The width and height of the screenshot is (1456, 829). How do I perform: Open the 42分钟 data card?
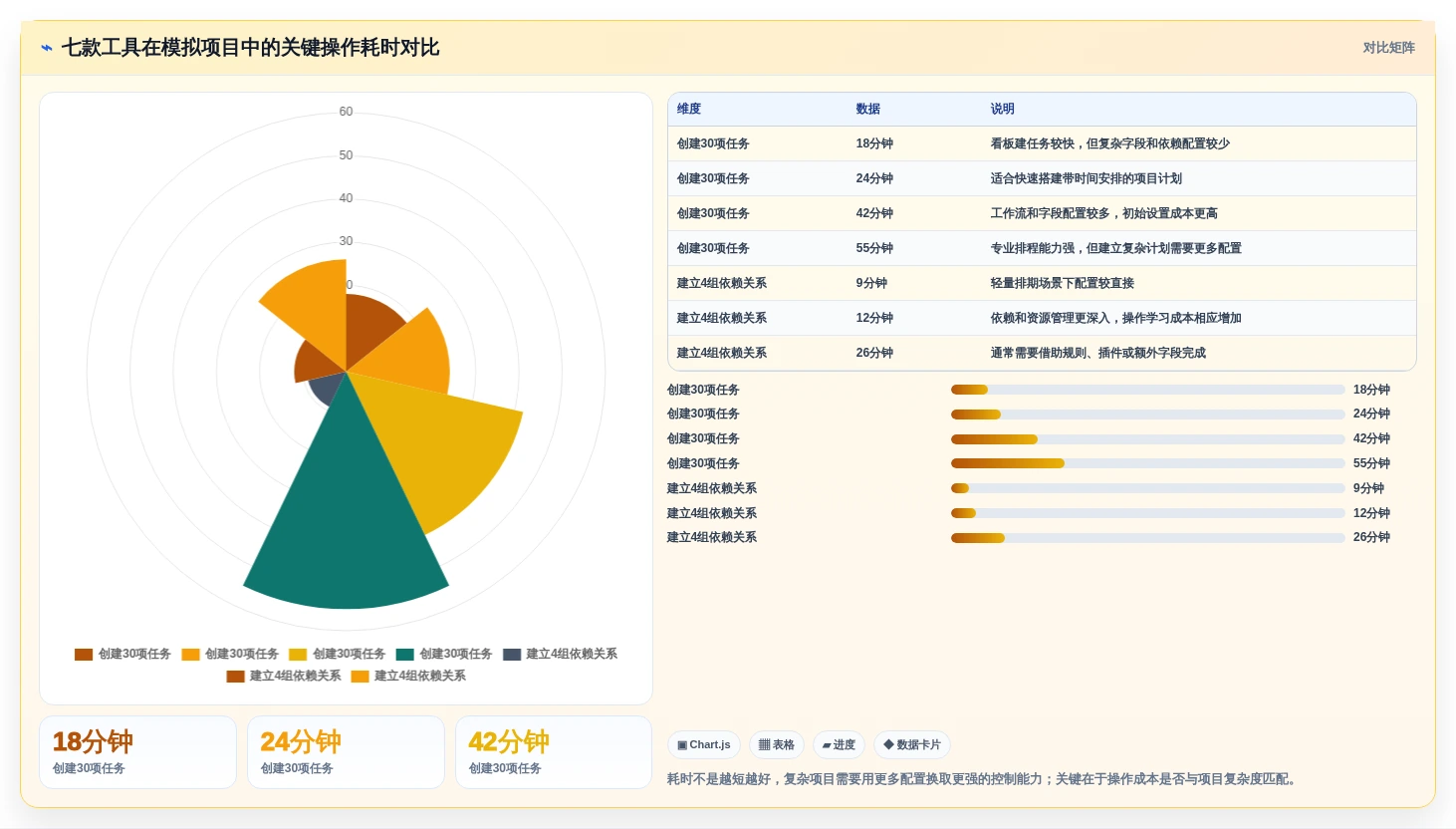(x=554, y=752)
